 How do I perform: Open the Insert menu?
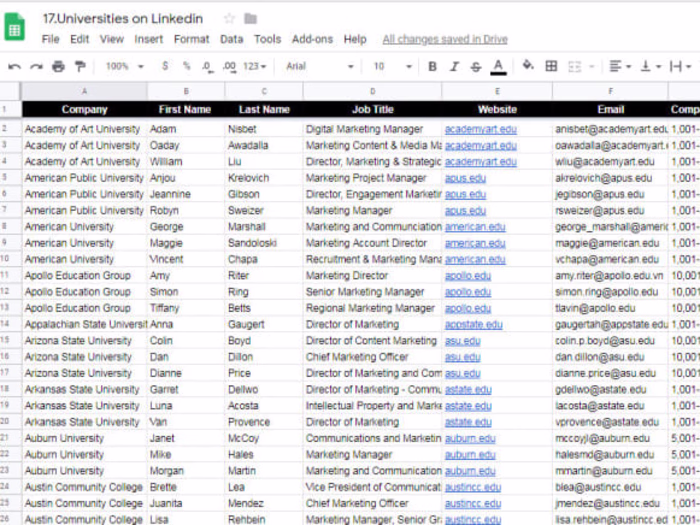coord(149,39)
